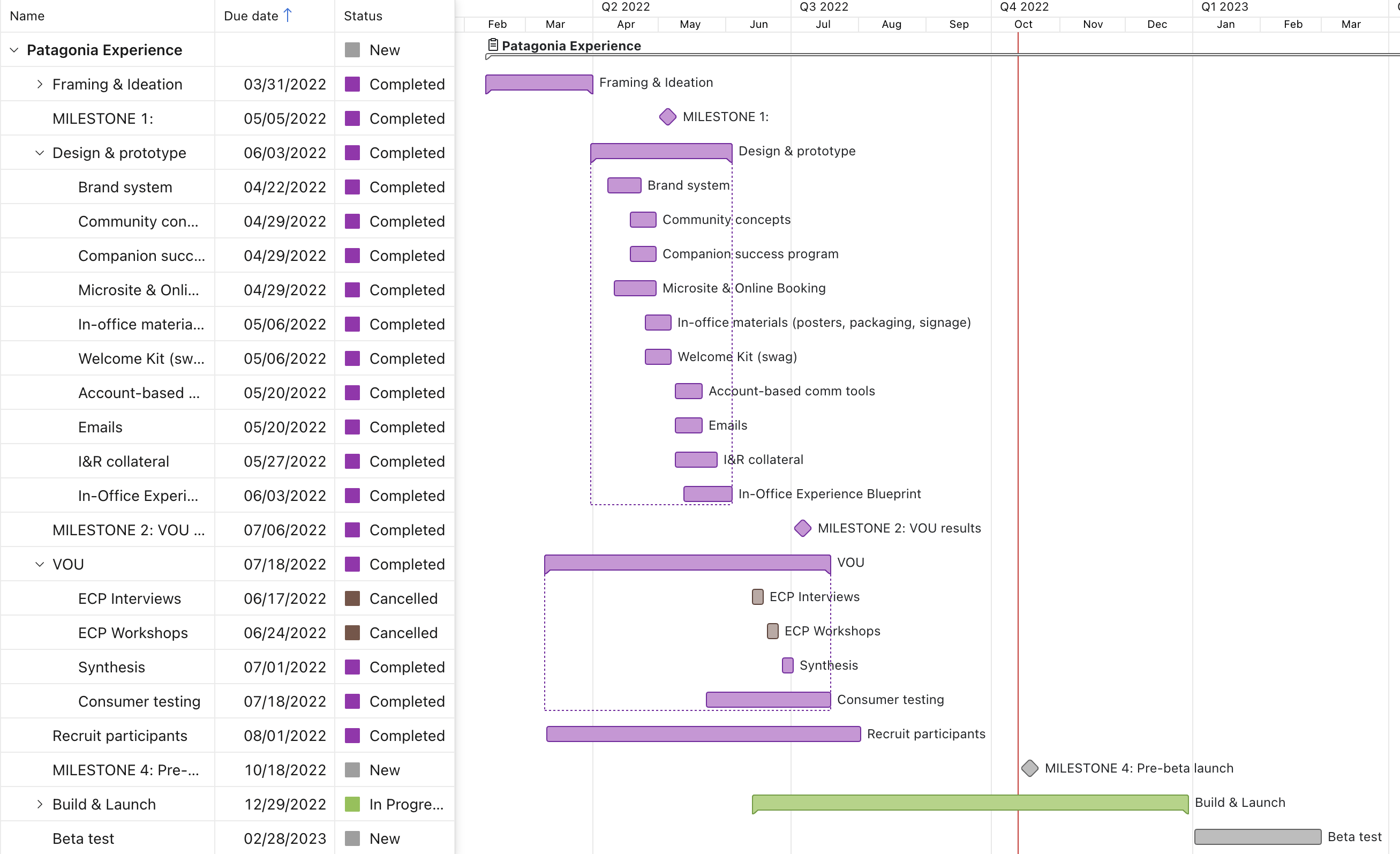Expand the Framing & Ideation group
1400x854 pixels.
point(39,84)
